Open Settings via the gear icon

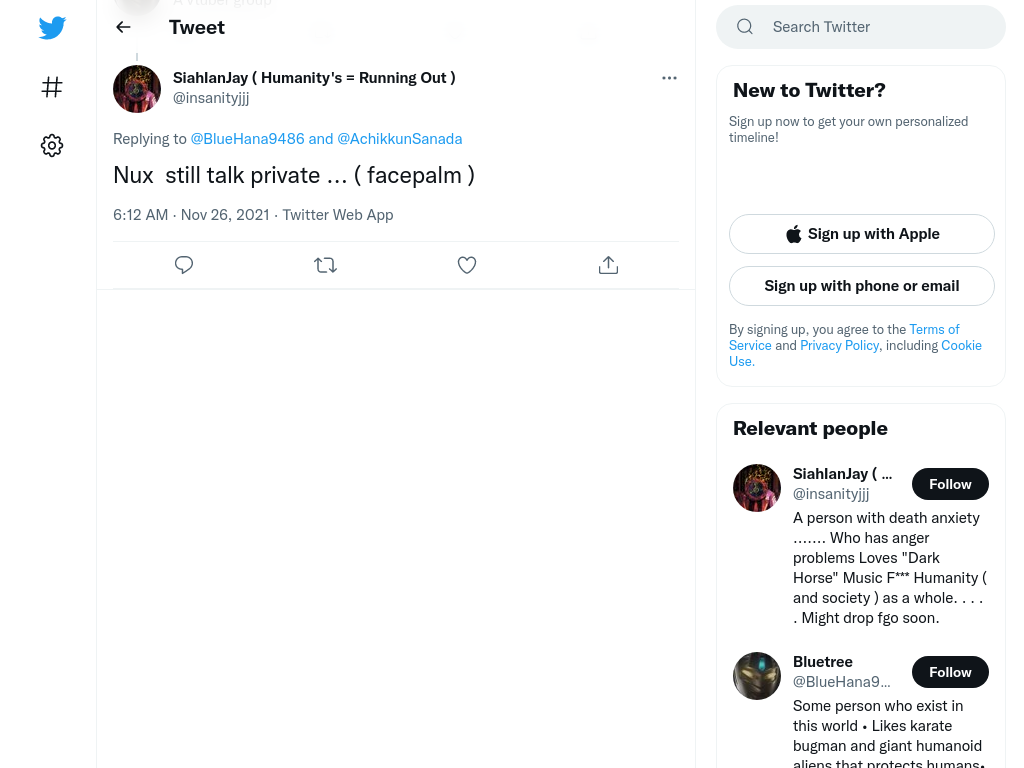[52, 145]
